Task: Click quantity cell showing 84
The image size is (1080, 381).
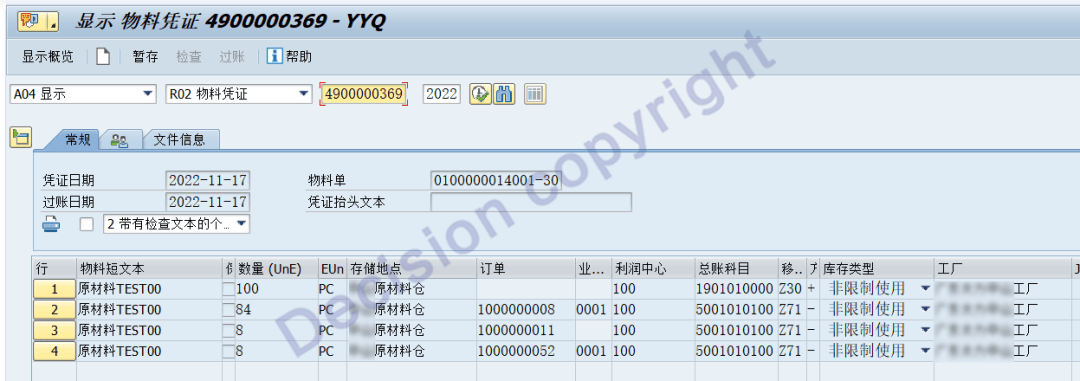Action: tap(277, 309)
